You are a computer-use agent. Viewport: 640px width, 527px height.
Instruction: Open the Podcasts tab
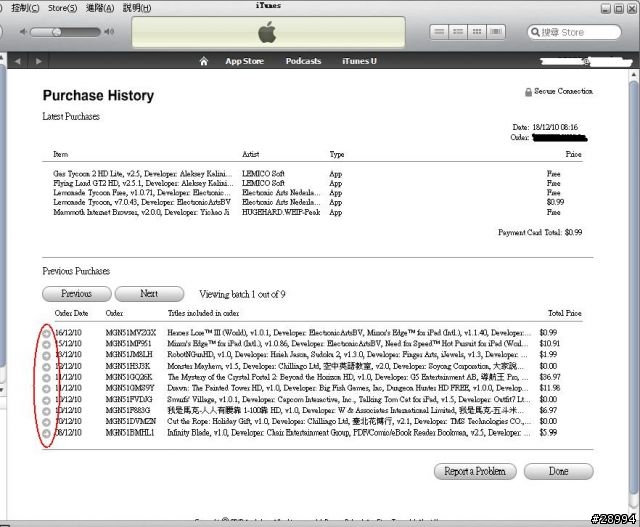(303, 61)
